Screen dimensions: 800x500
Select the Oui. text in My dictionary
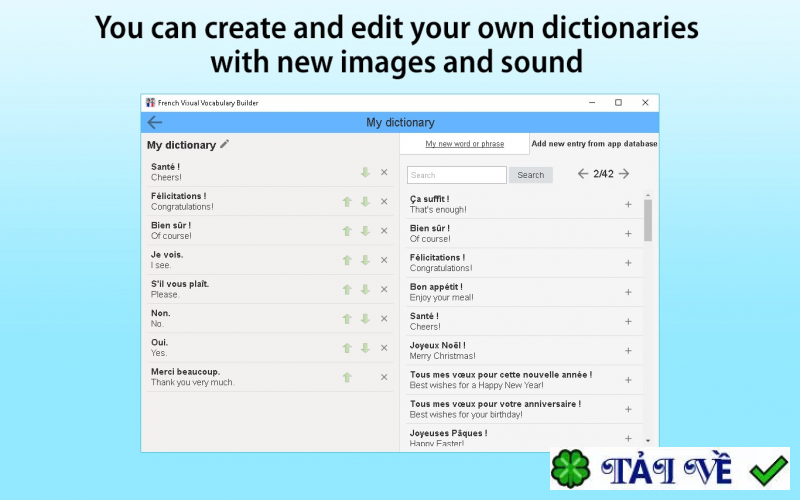click(159, 342)
